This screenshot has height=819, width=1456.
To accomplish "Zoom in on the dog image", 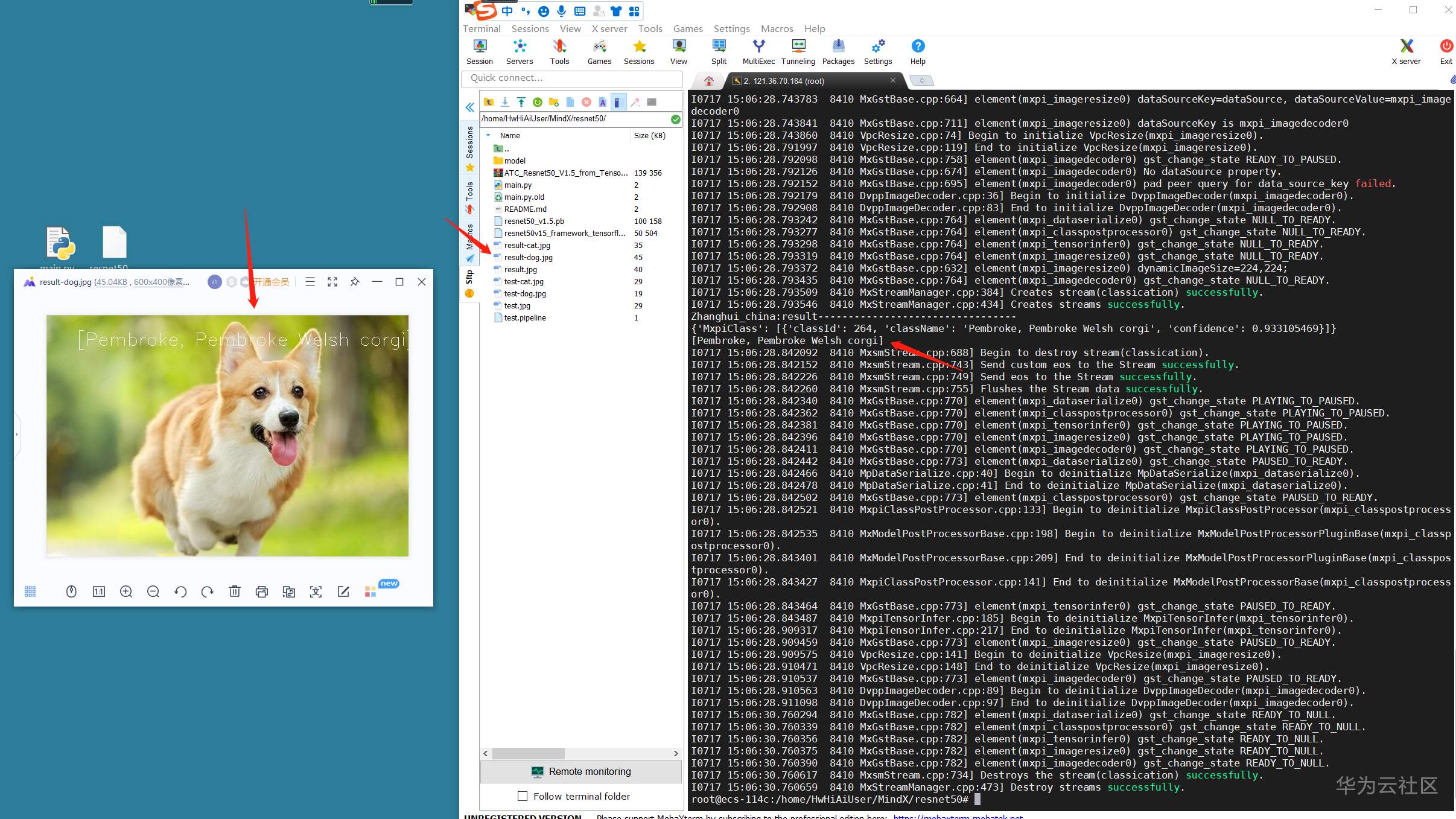I will (126, 591).
